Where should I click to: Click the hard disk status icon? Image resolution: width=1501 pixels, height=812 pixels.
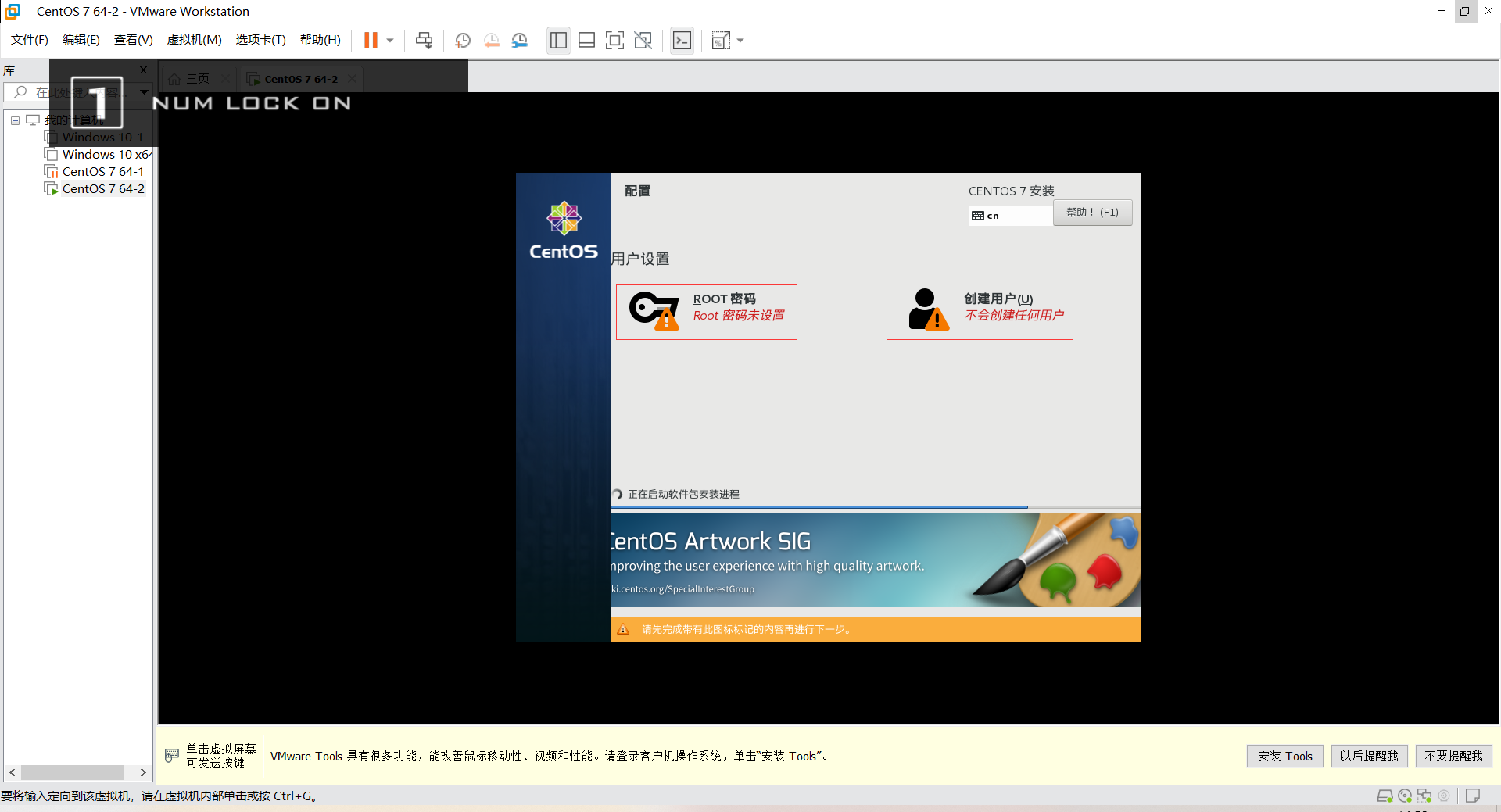[1385, 796]
